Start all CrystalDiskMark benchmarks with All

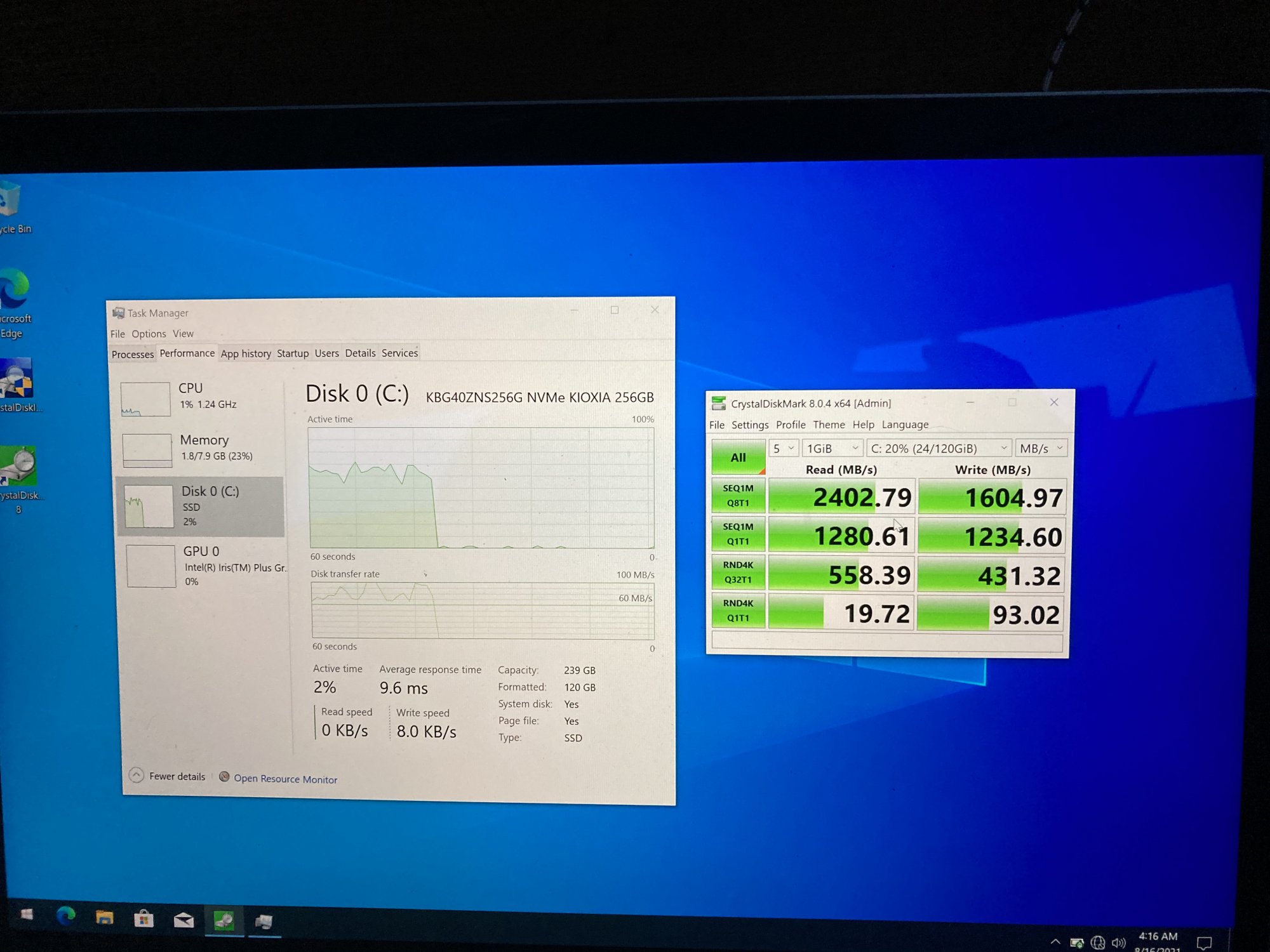(738, 457)
